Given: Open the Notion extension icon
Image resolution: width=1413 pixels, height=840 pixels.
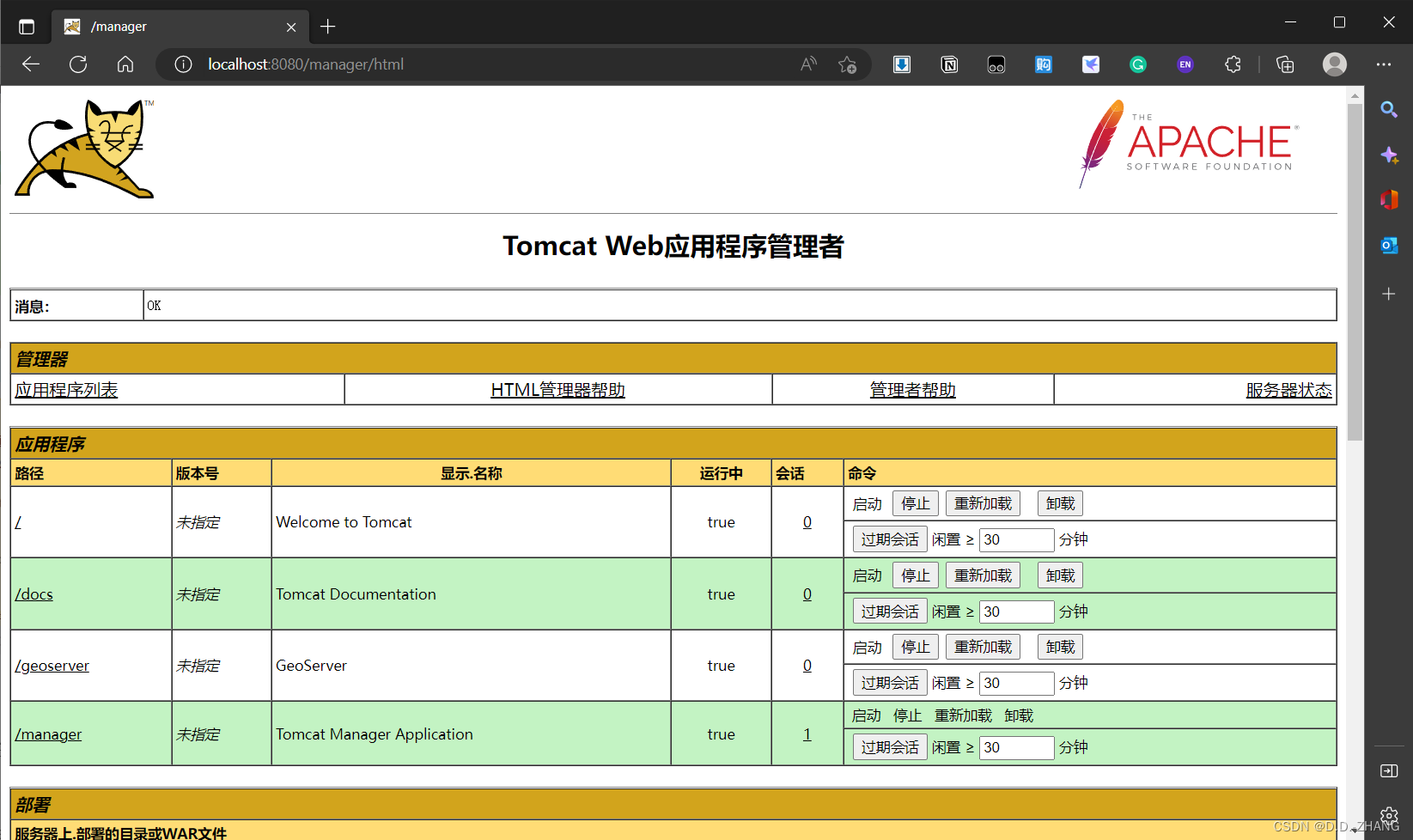Looking at the screenshot, I should point(949,64).
